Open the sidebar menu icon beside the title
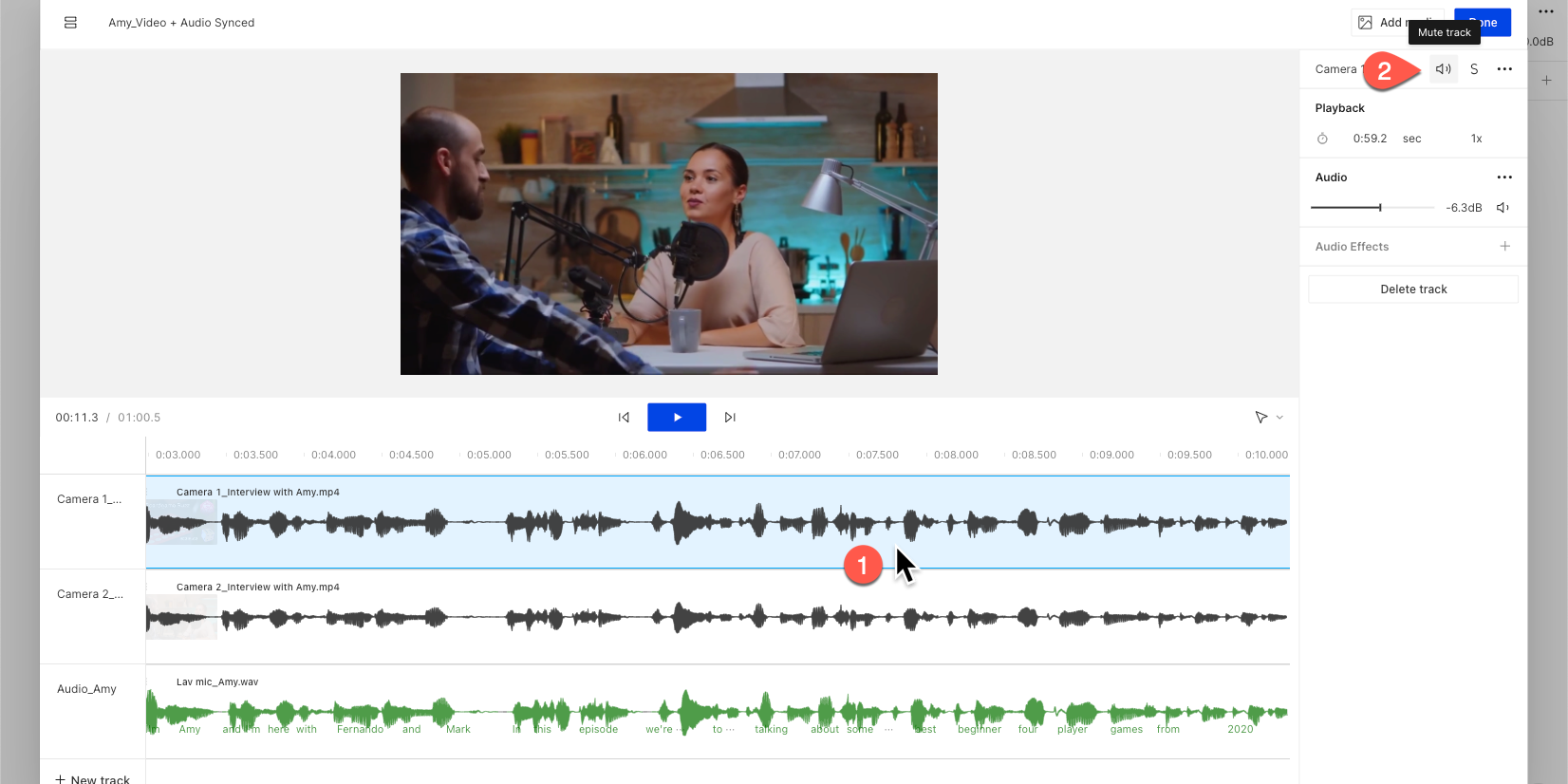Viewport: 1568px width, 784px height. point(70,23)
